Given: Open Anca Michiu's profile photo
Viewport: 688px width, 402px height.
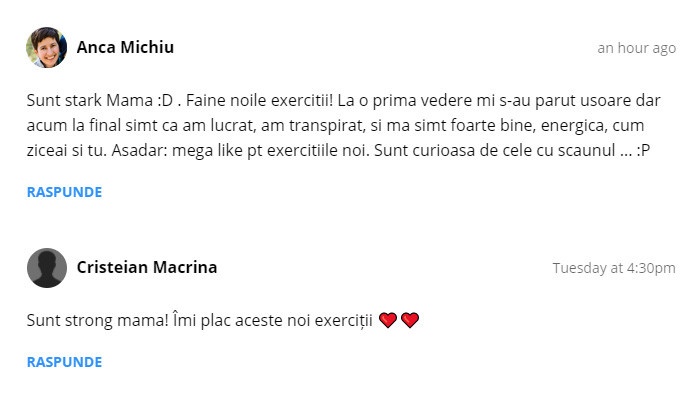Looking at the screenshot, I should 47,47.
